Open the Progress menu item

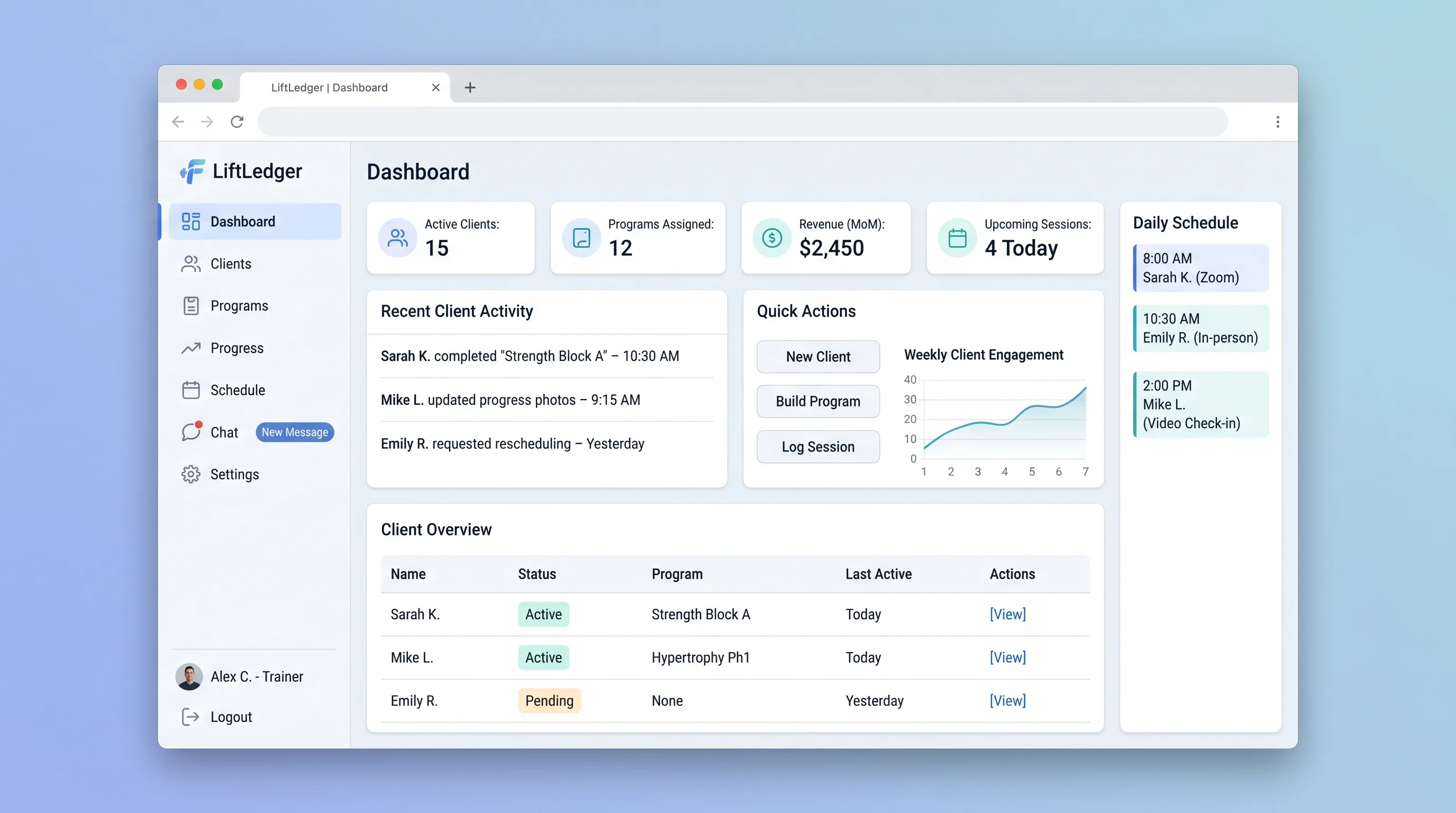[255, 348]
